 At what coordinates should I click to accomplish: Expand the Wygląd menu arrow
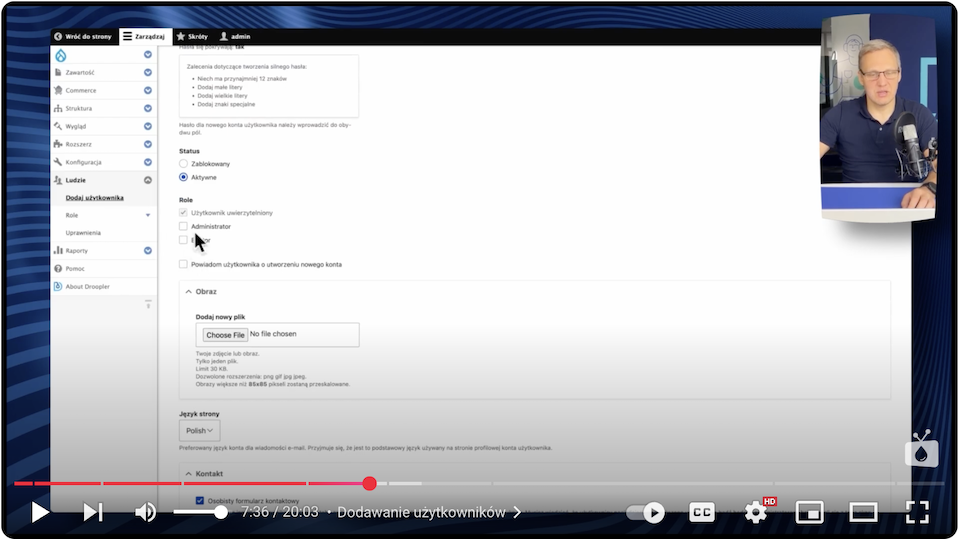[x=148, y=126]
